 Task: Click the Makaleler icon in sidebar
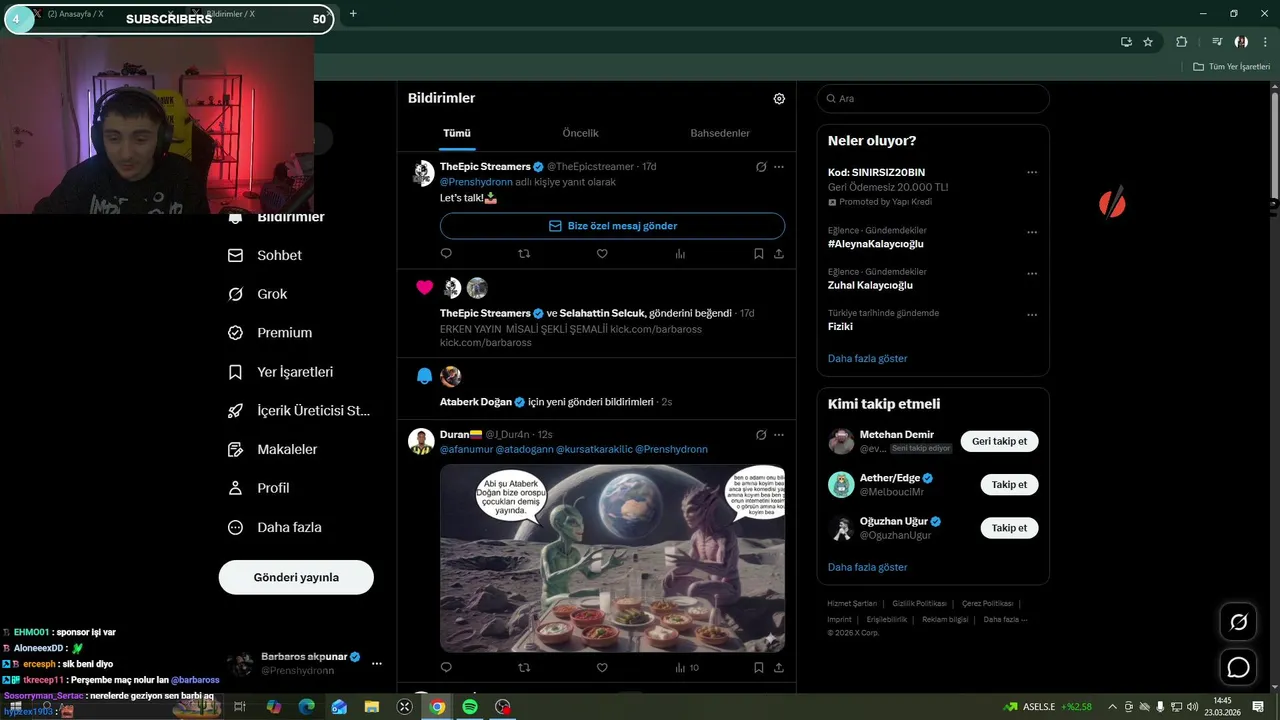(x=236, y=450)
